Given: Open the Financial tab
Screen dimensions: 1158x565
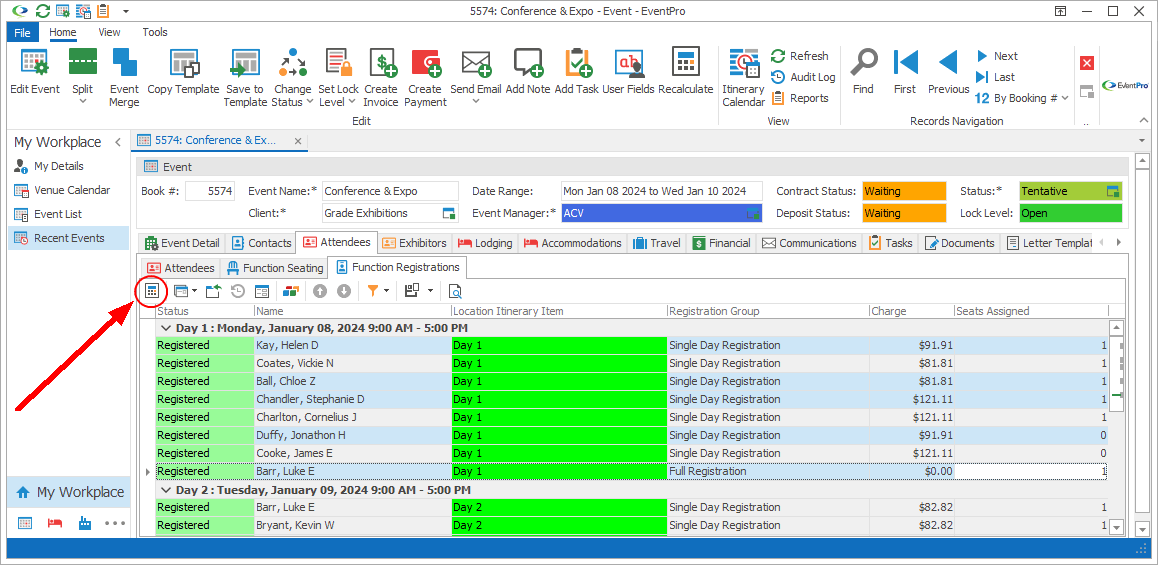Looking at the screenshot, I should 721,243.
